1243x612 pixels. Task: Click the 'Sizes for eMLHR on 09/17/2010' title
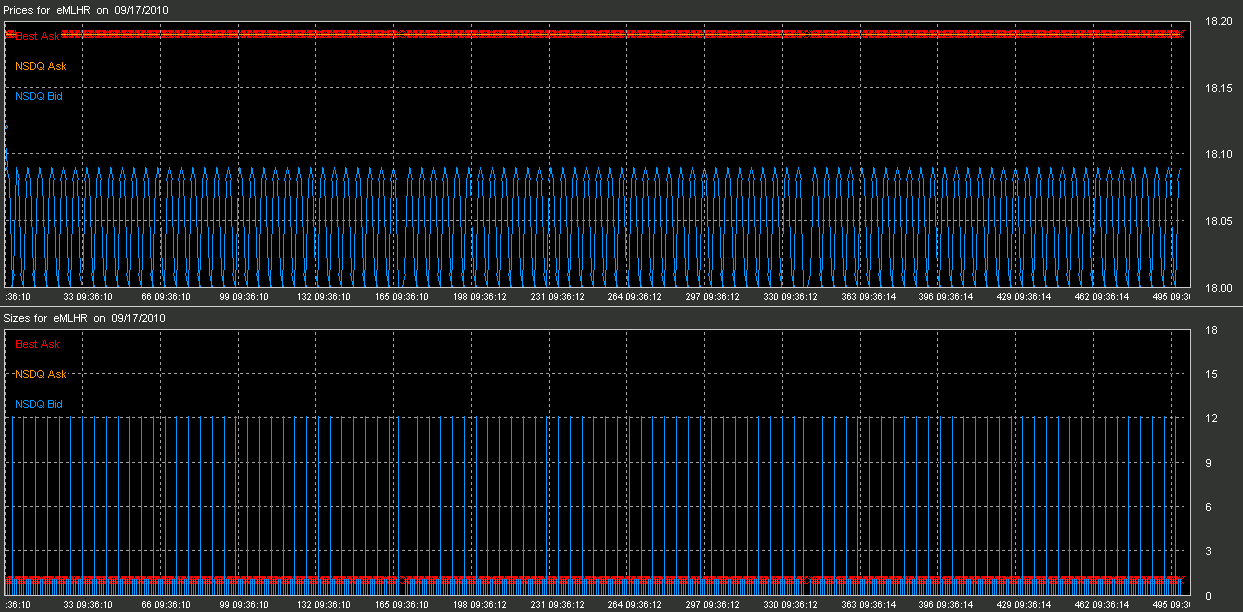click(85, 318)
